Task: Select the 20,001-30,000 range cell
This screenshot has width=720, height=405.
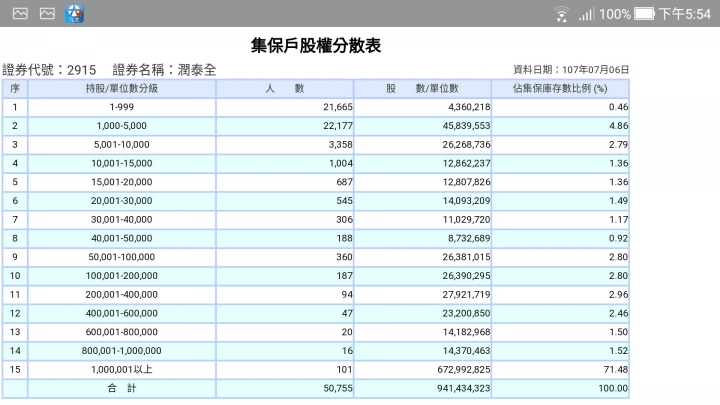Action: [122, 201]
